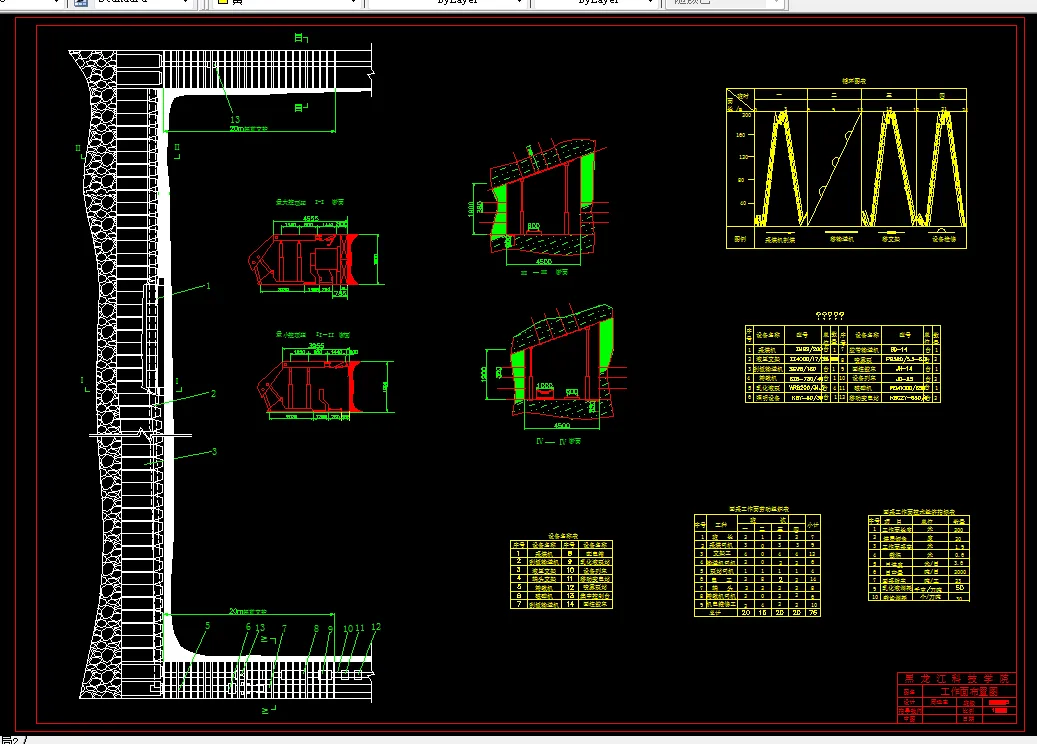Click row number '14' in the equipment name table

(570, 604)
